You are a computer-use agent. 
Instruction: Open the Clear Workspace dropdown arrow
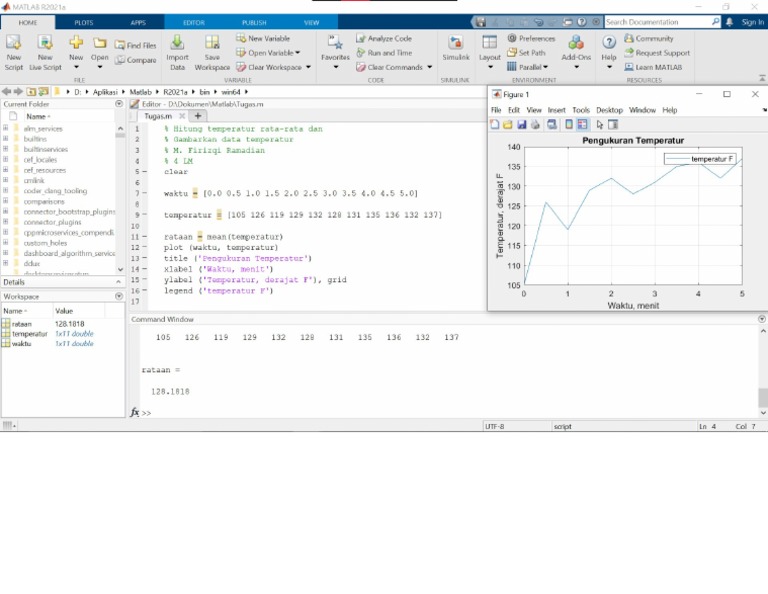click(x=310, y=68)
